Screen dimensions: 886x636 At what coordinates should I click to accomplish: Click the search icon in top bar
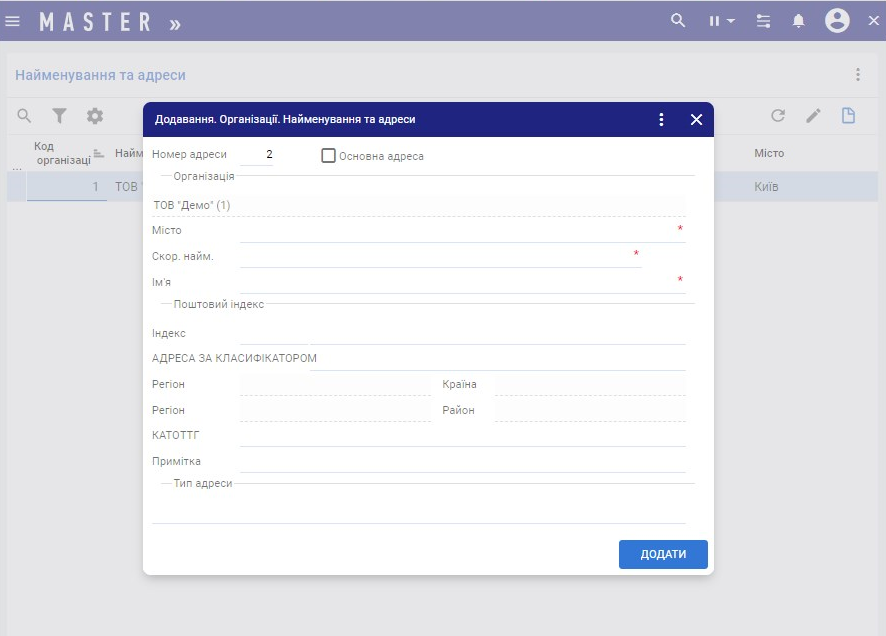coord(678,20)
